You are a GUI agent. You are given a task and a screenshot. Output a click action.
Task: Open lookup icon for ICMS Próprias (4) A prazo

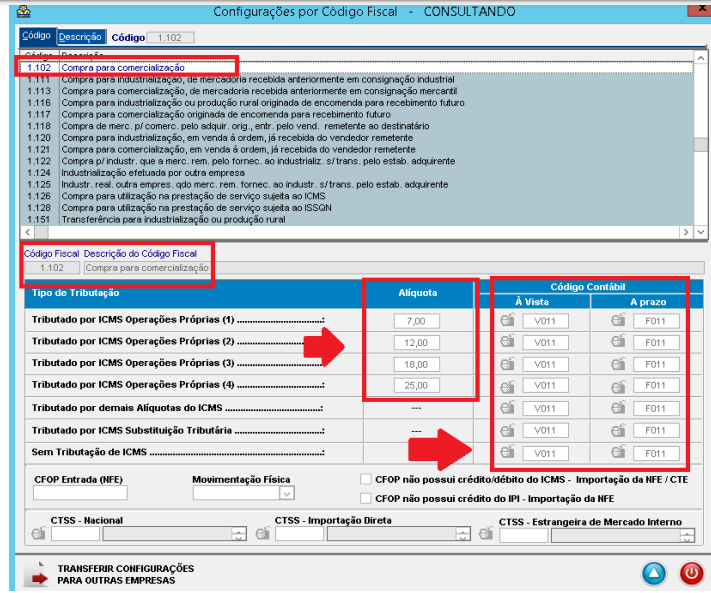click(x=618, y=386)
